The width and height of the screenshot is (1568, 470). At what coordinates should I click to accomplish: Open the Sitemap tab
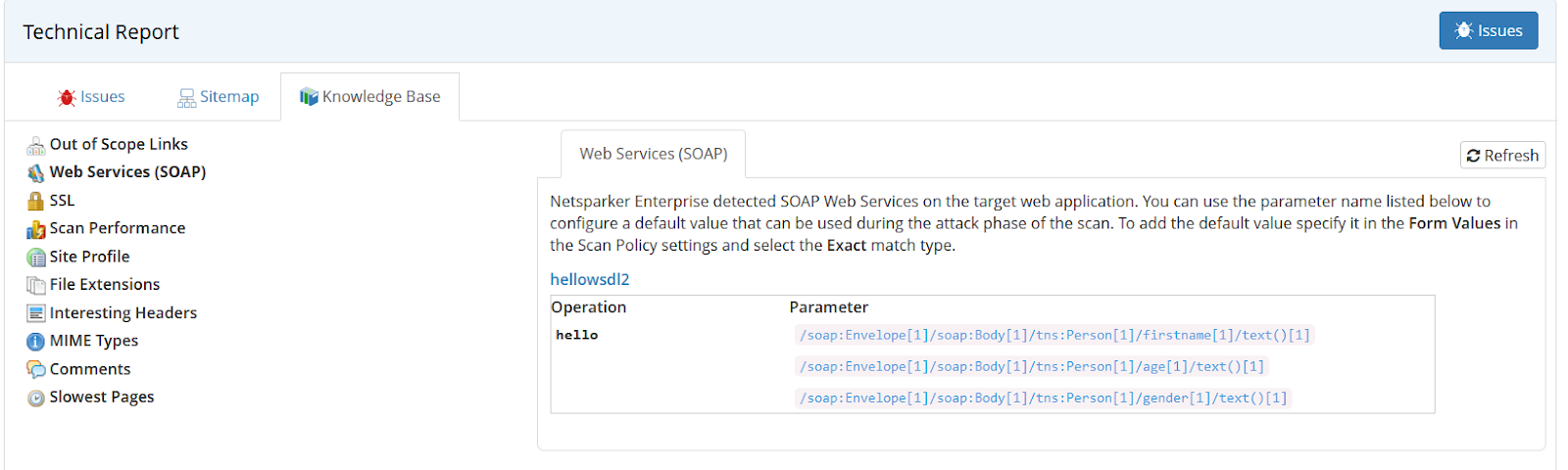[x=218, y=97]
